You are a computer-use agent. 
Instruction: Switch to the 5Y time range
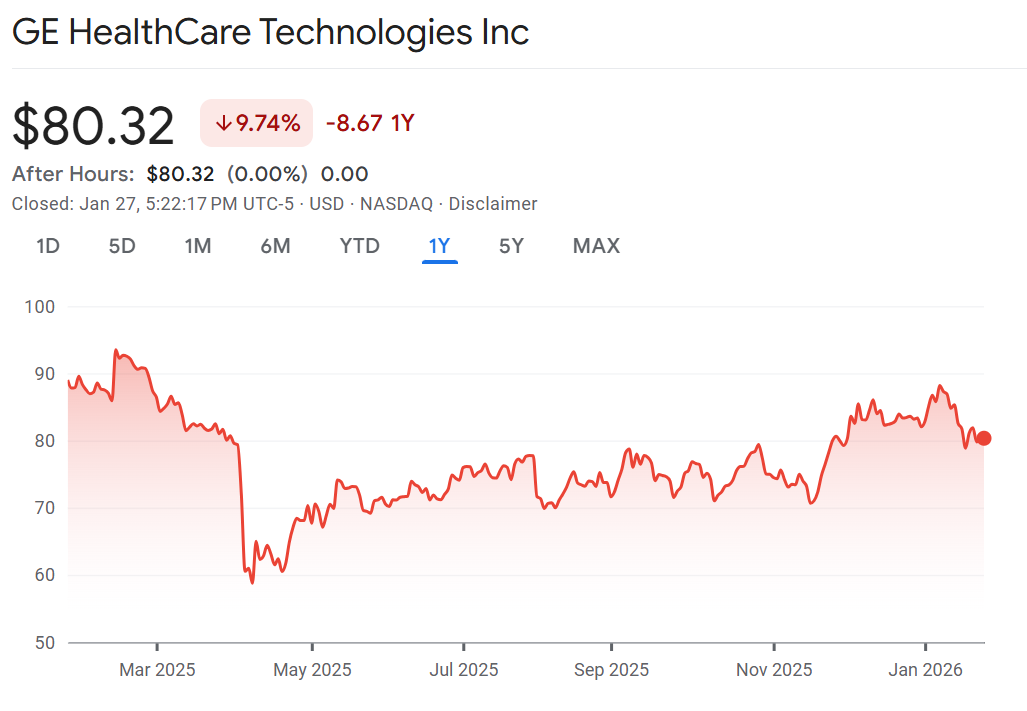pos(511,246)
